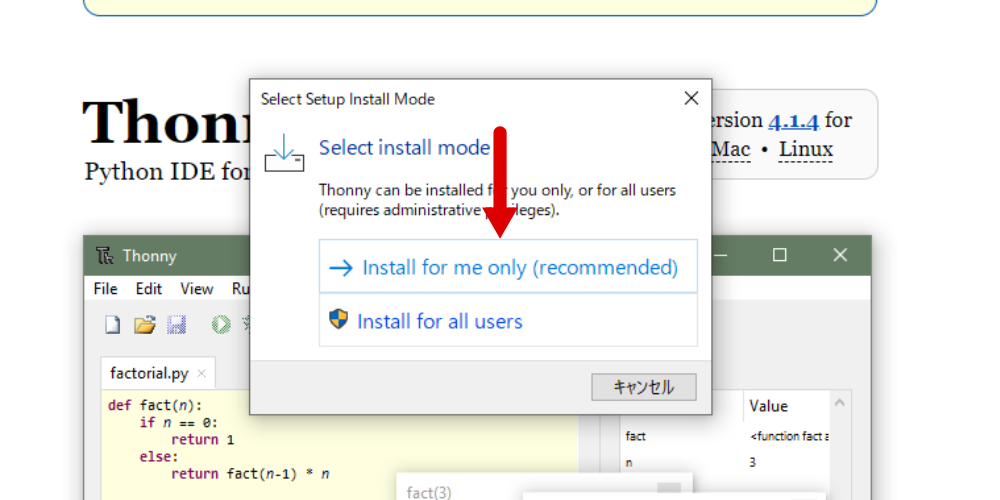This screenshot has width=1000, height=500.
Task: Click the 'Select install mode' heading
Action: pyautogui.click(x=404, y=147)
